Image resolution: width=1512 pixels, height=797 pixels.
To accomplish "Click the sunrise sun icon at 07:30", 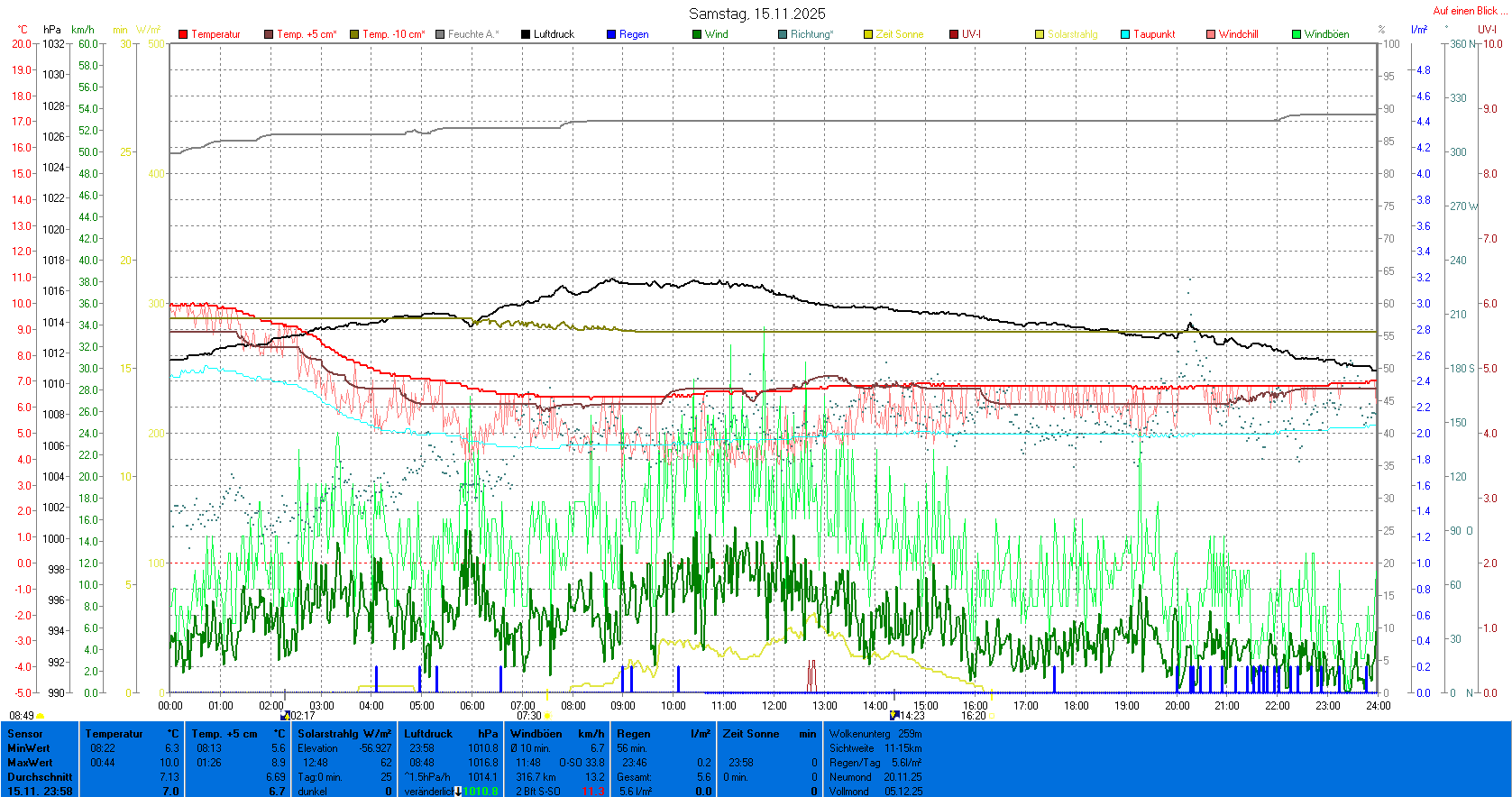I will (547, 716).
